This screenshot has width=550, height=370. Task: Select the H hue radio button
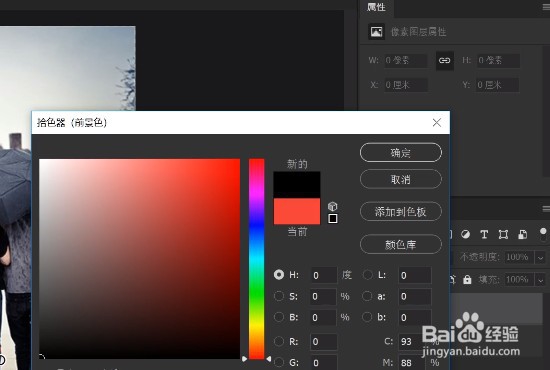coord(279,275)
